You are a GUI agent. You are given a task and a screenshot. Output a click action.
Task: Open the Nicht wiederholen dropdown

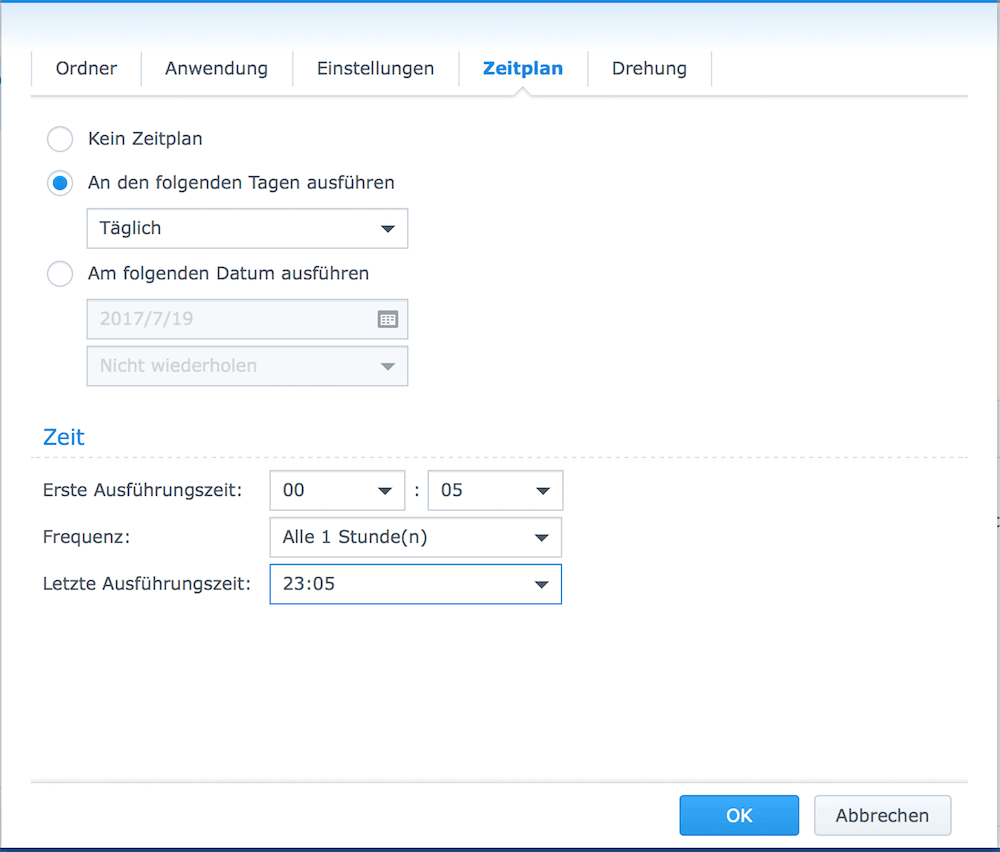pos(247,366)
